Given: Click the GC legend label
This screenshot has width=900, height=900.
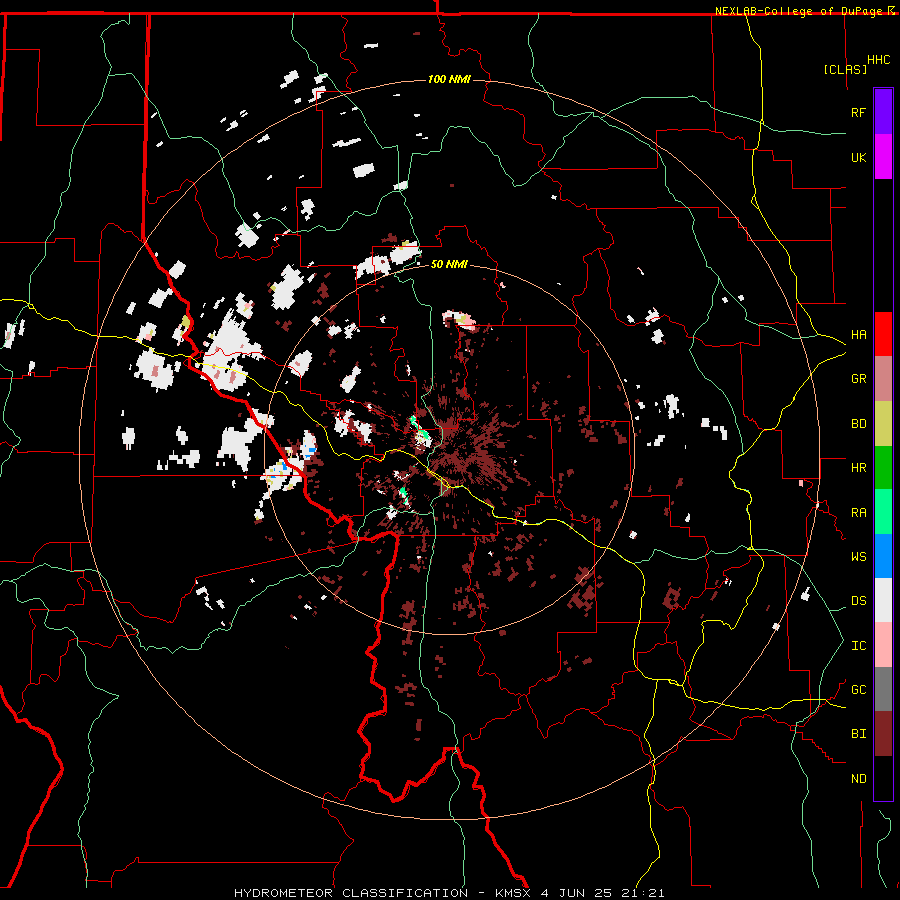Looking at the screenshot, I should (858, 690).
